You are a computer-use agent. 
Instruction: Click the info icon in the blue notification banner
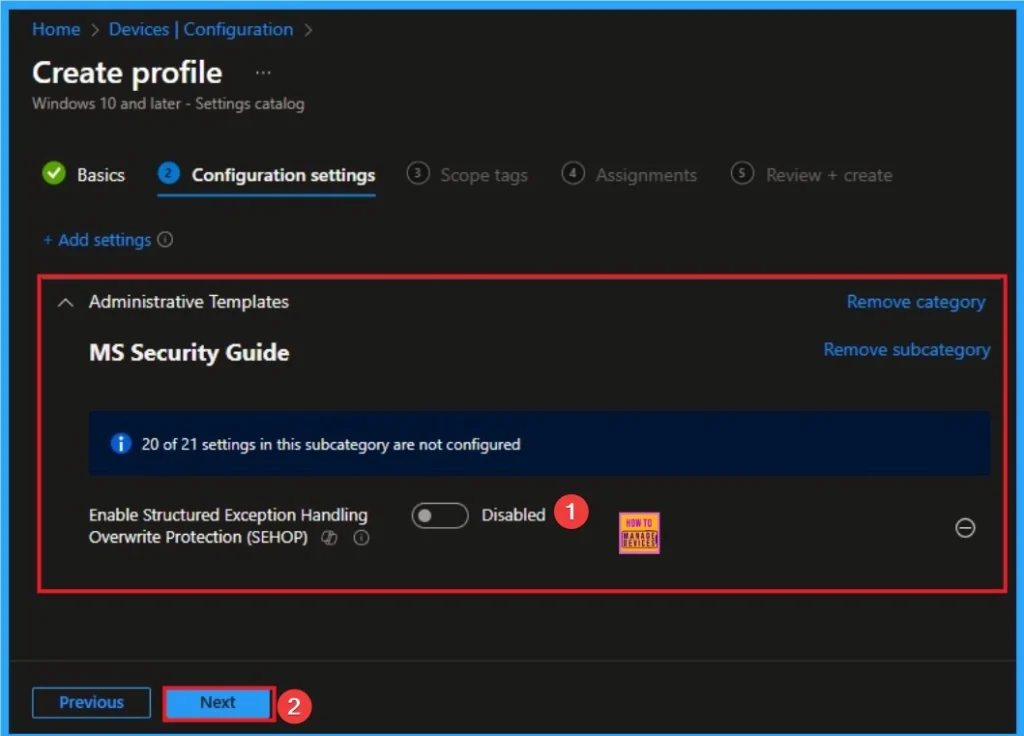[x=120, y=443]
